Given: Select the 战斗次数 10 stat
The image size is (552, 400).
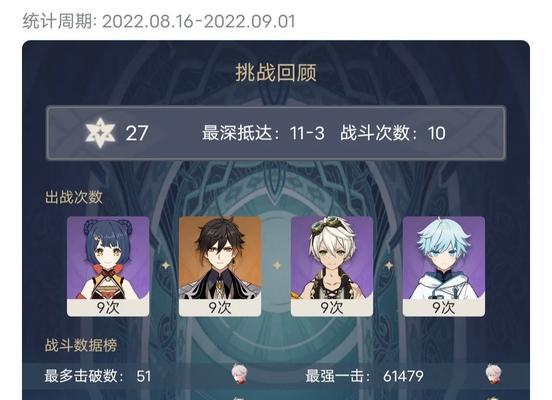Looking at the screenshot, I should point(393,133).
